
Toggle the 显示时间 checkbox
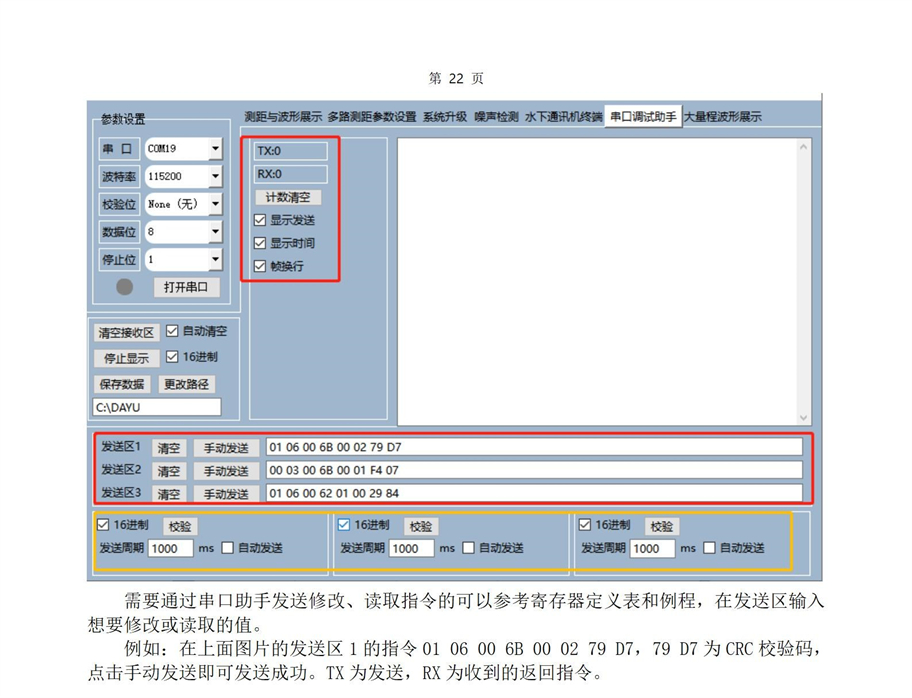pos(261,243)
